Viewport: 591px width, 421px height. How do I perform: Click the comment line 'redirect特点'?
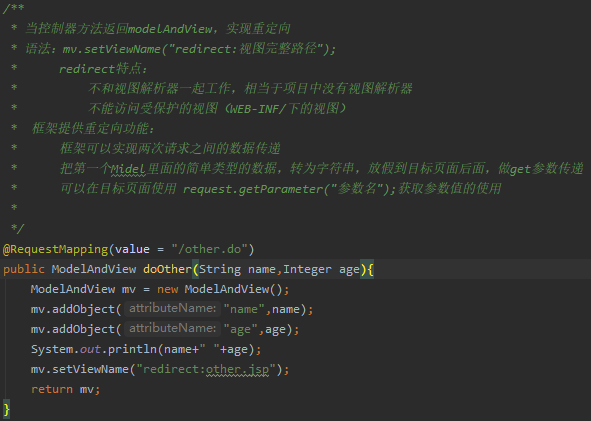[103, 69]
